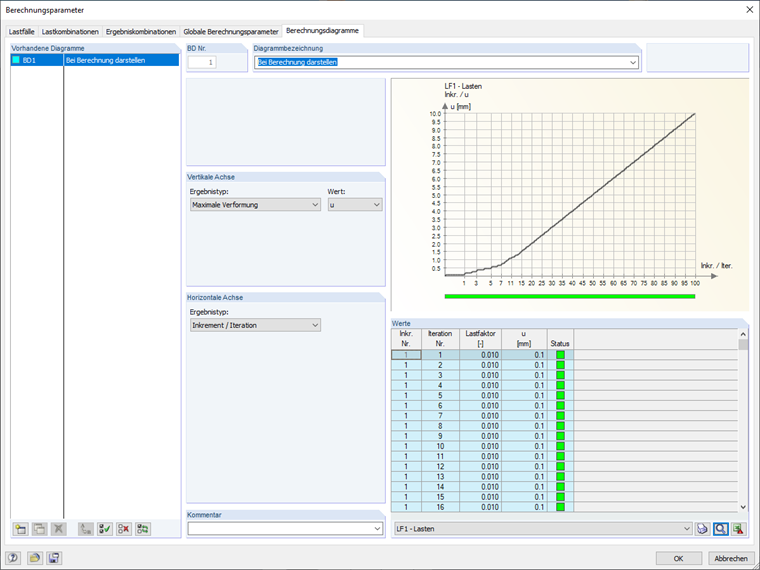Click the values table vertical scrollbar thumb

pyautogui.click(x=743, y=345)
